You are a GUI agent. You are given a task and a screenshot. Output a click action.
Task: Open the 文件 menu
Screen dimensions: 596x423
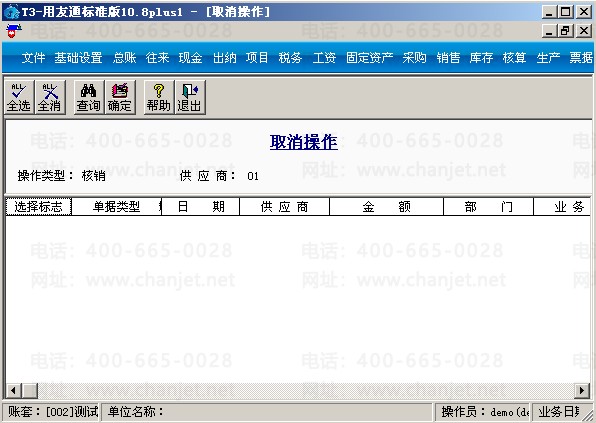tap(33, 58)
